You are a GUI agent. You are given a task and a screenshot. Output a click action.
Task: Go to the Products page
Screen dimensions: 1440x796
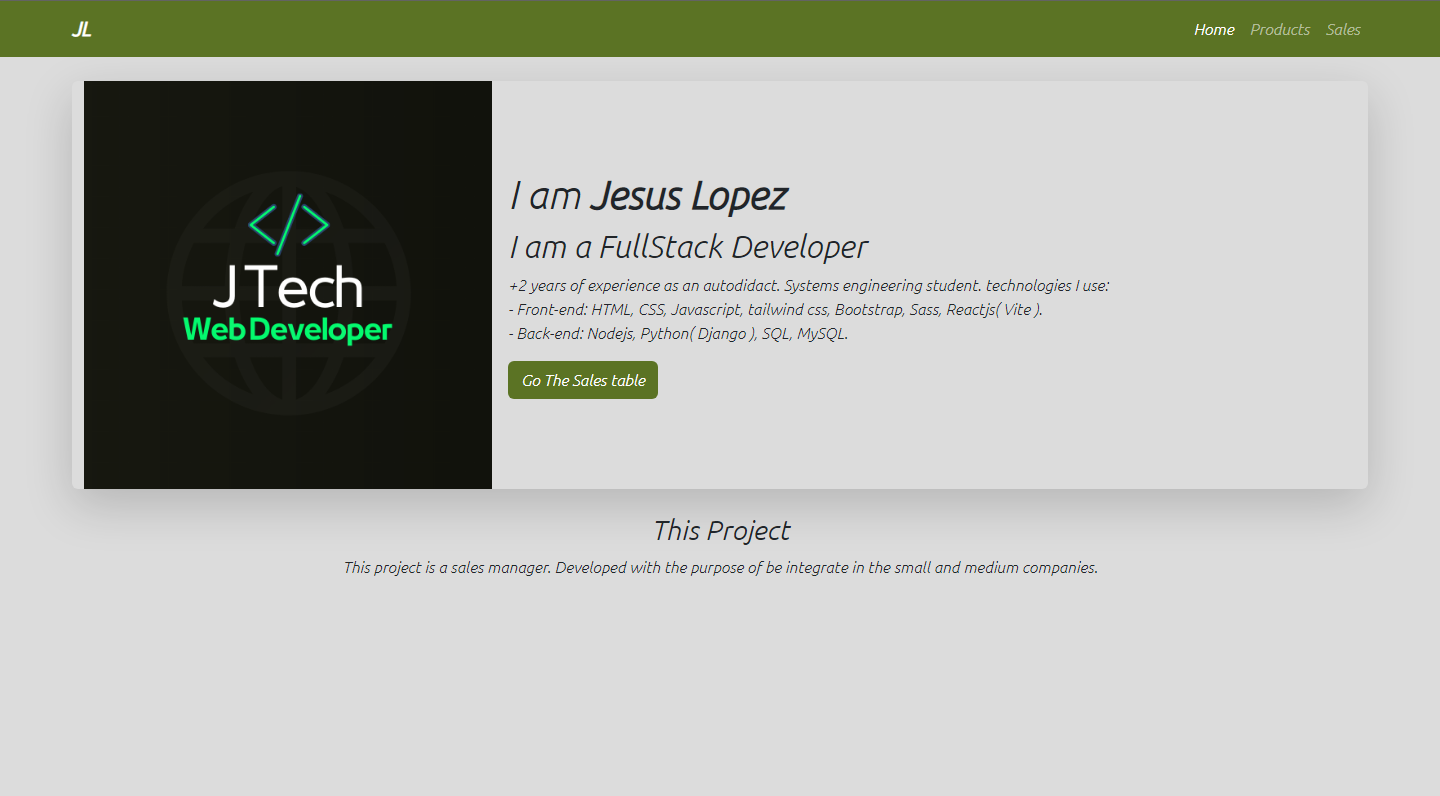click(1280, 29)
